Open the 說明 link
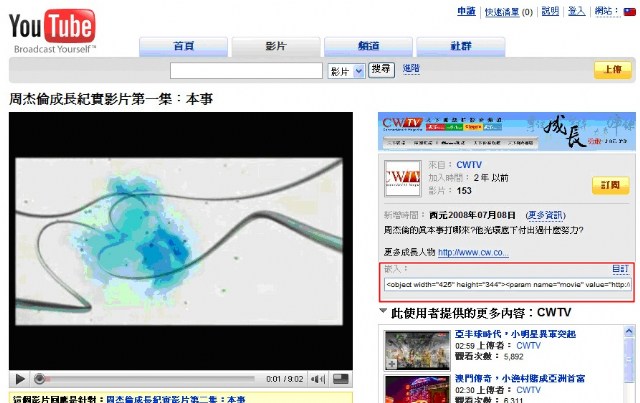The height and width of the screenshot is (403, 640). tap(550, 11)
